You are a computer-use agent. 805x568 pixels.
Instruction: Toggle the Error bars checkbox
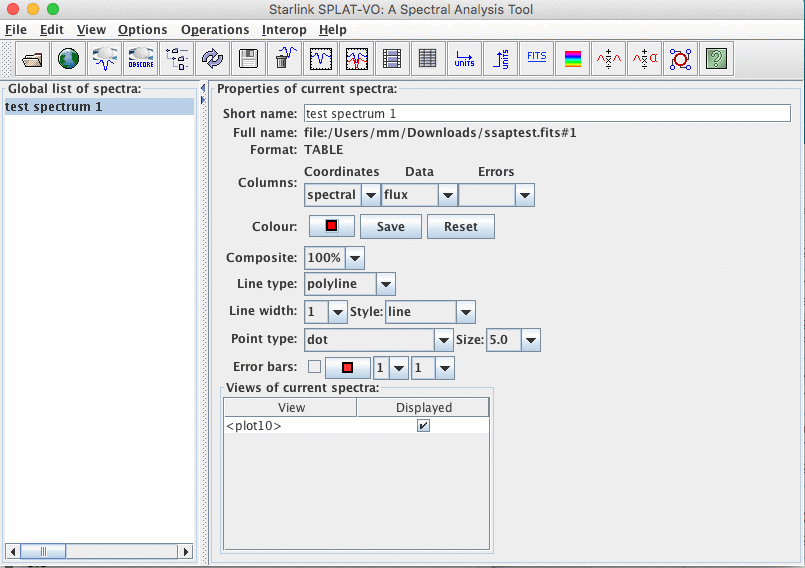click(x=314, y=367)
